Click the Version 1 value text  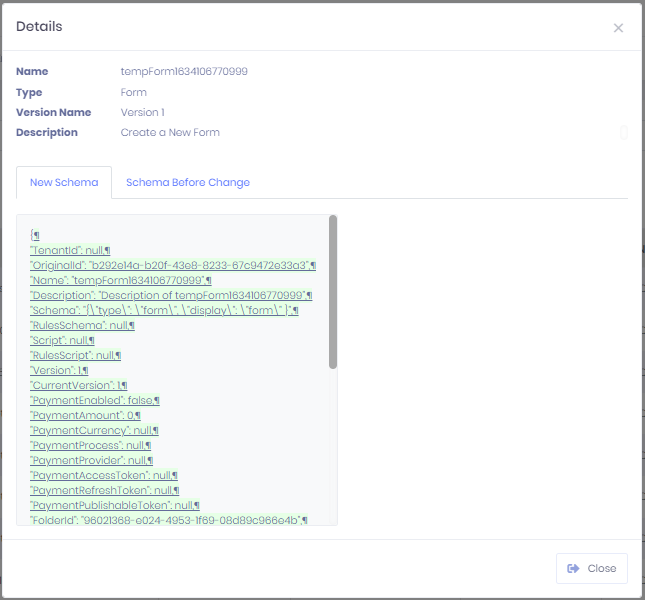(x=142, y=113)
